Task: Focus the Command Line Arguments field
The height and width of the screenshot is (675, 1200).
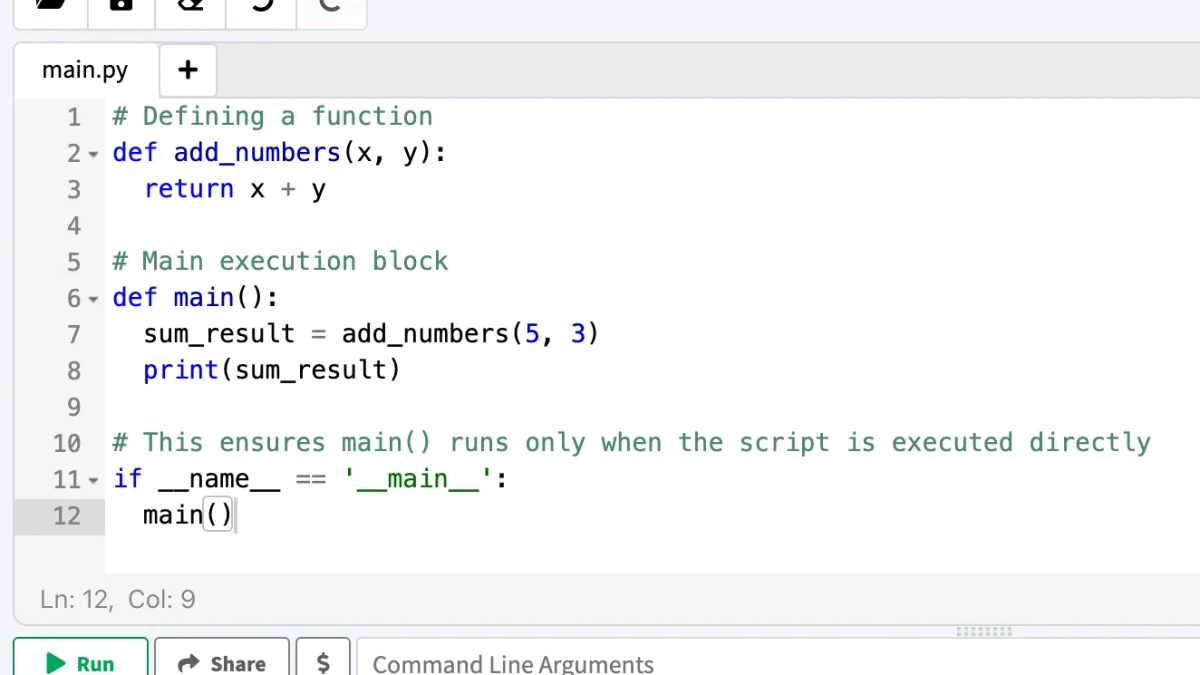Action: tap(778, 662)
